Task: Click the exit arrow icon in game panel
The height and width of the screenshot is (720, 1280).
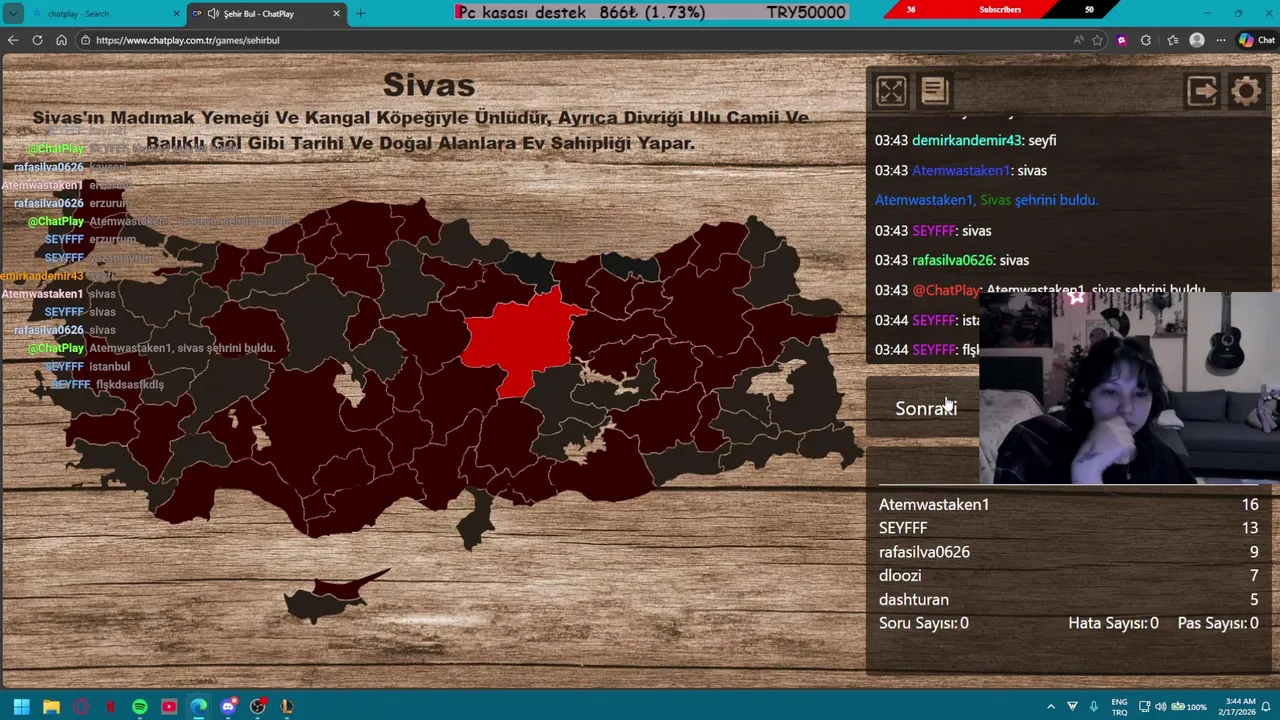Action: point(1202,91)
